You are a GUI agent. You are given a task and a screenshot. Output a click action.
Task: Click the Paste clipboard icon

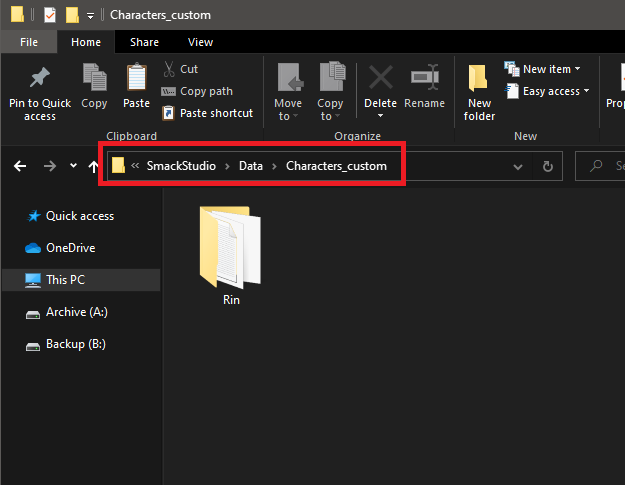[x=136, y=77]
